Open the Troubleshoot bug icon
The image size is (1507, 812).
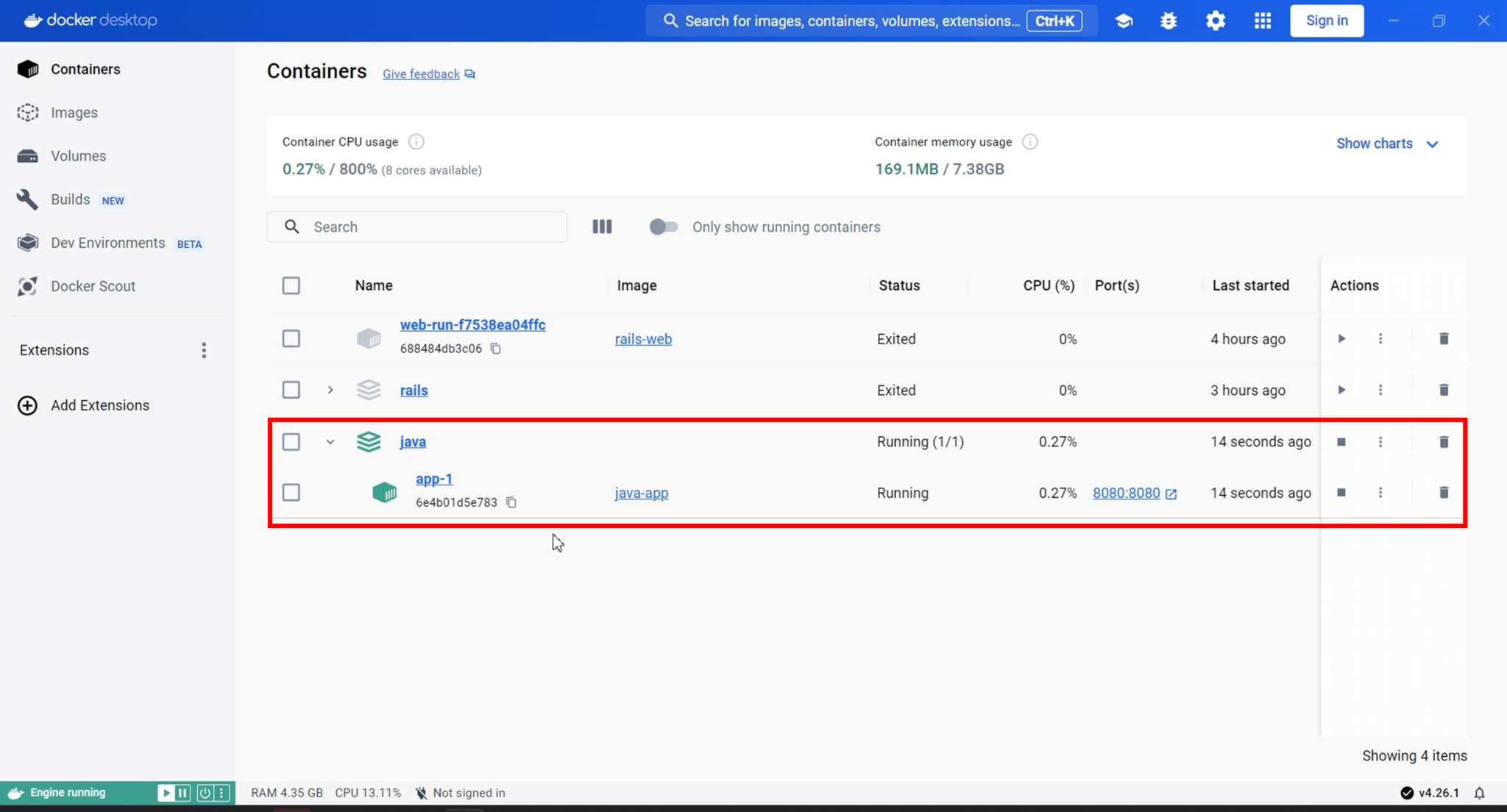click(1169, 21)
